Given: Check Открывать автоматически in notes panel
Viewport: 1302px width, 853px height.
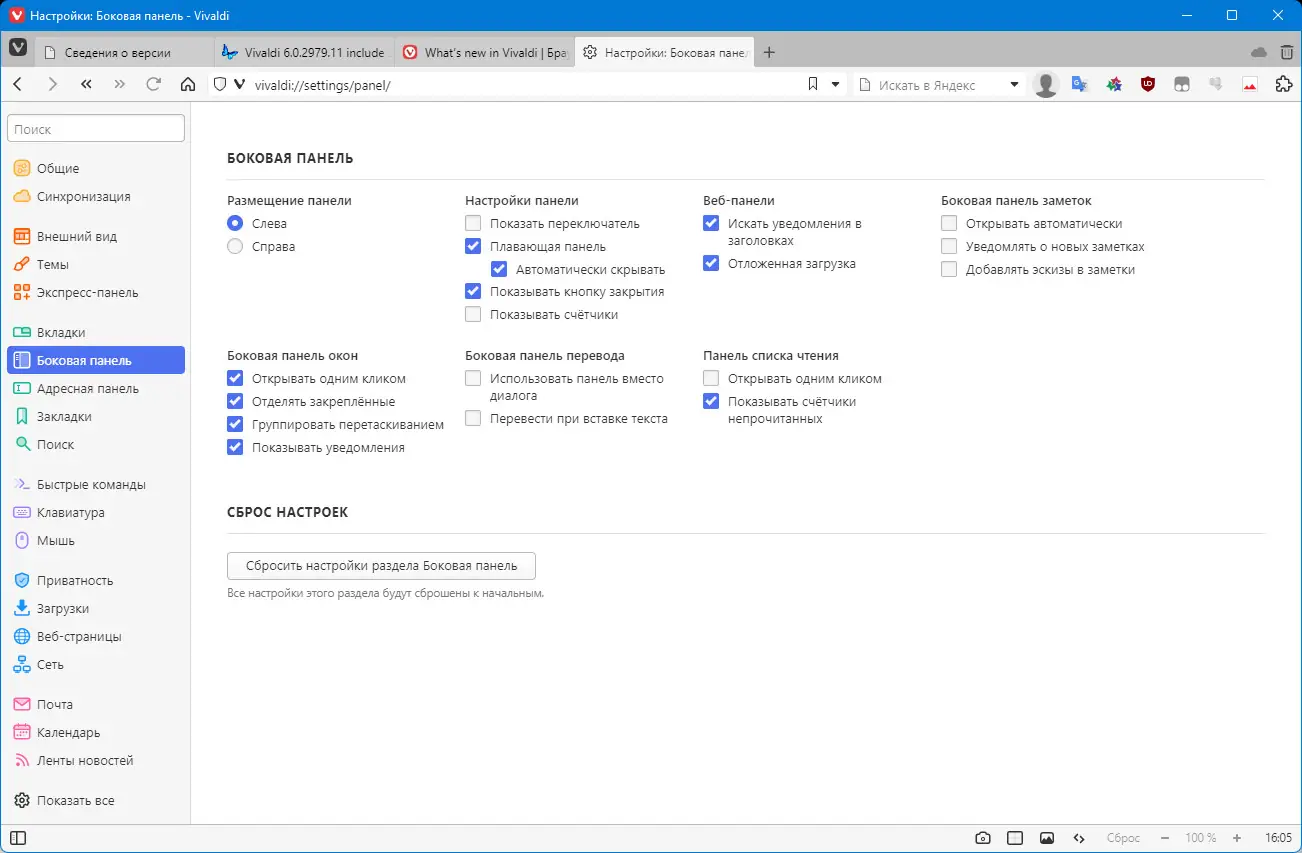Looking at the screenshot, I should tap(949, 223).
